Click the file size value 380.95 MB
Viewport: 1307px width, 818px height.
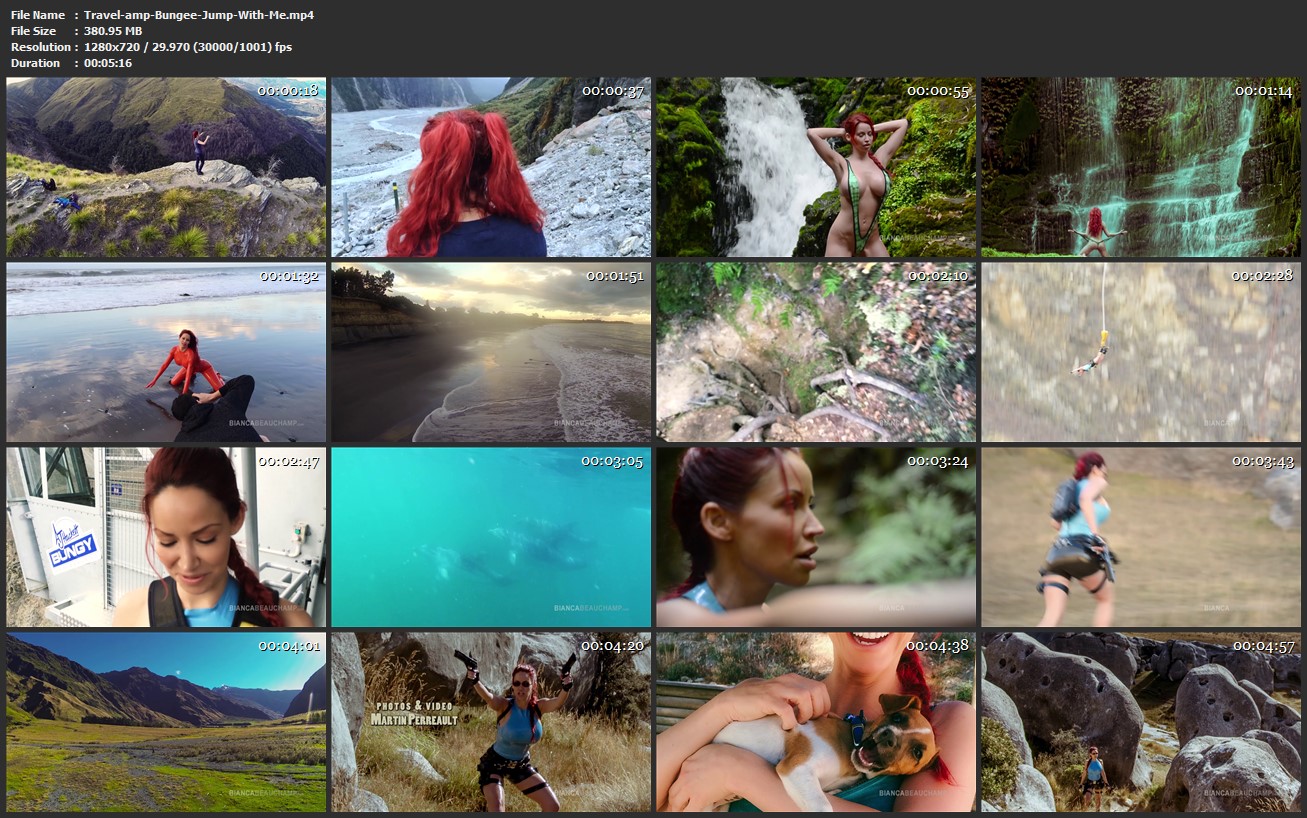(x=113, y=31)
